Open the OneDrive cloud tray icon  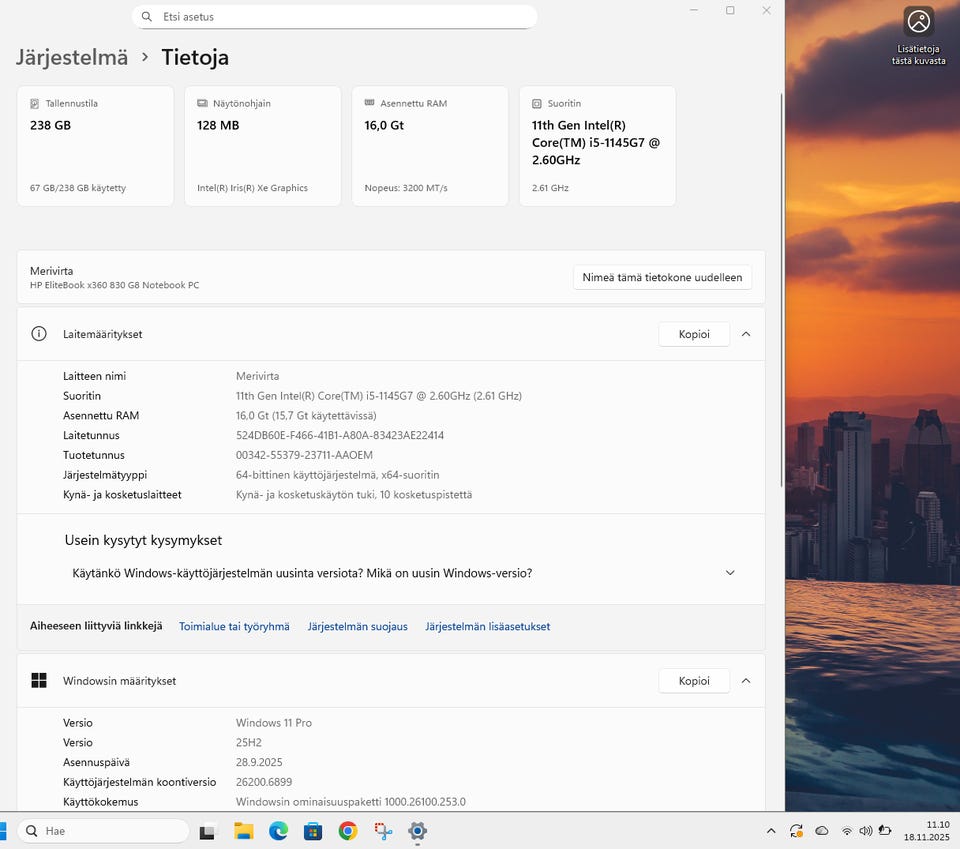tap(822, 831)
